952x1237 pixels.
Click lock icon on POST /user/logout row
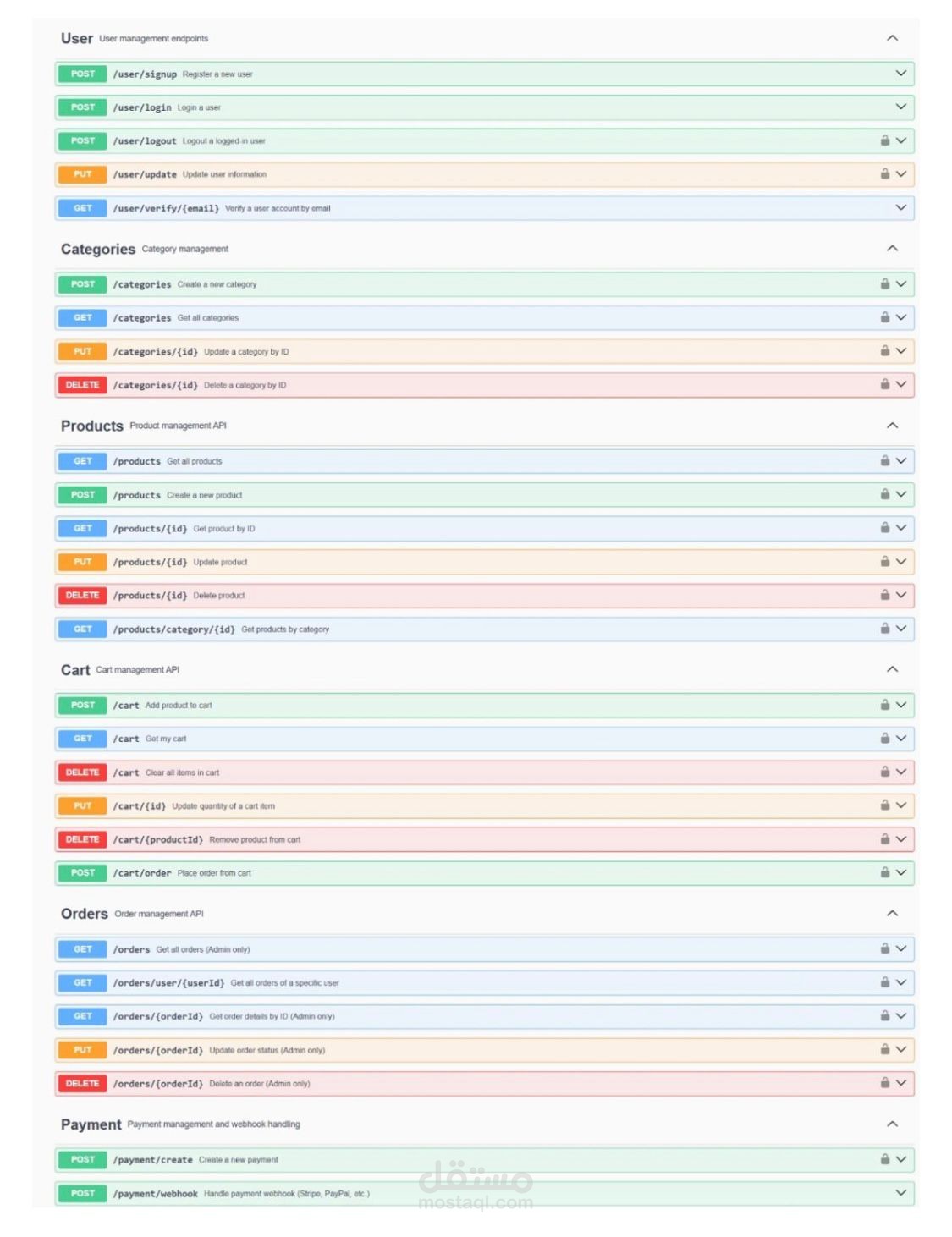click(884, 140)
